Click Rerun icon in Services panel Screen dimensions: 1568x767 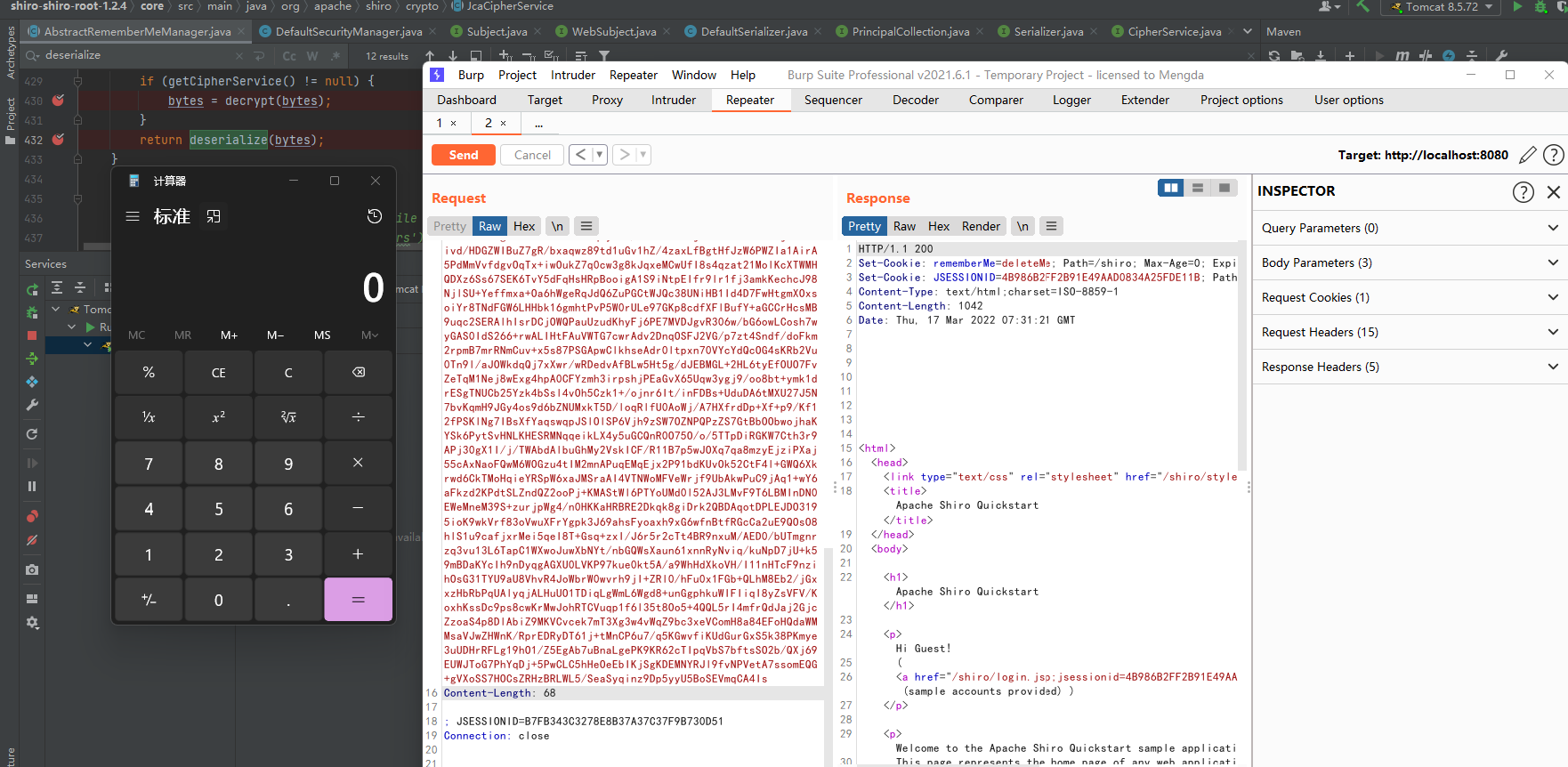coord(32,289)
